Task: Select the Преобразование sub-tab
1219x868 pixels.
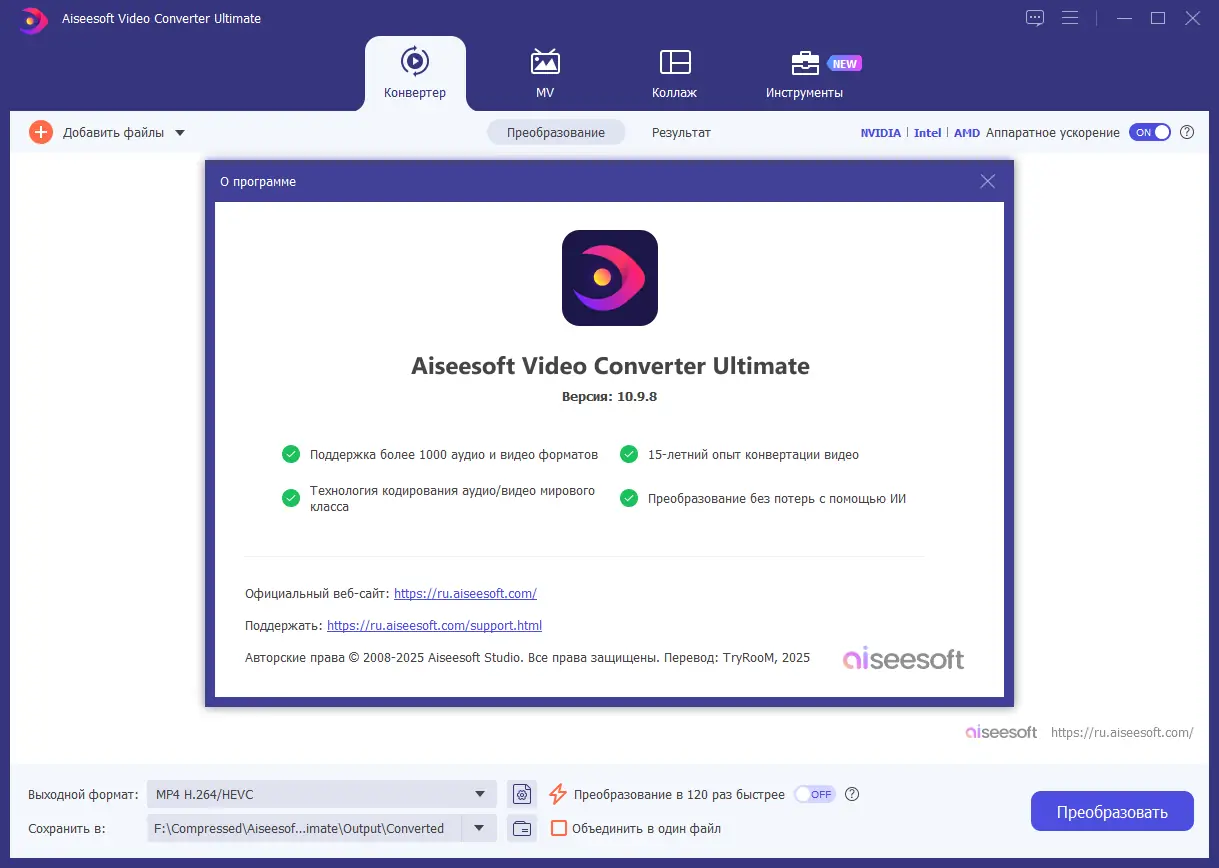Action: tap(556, 132)
